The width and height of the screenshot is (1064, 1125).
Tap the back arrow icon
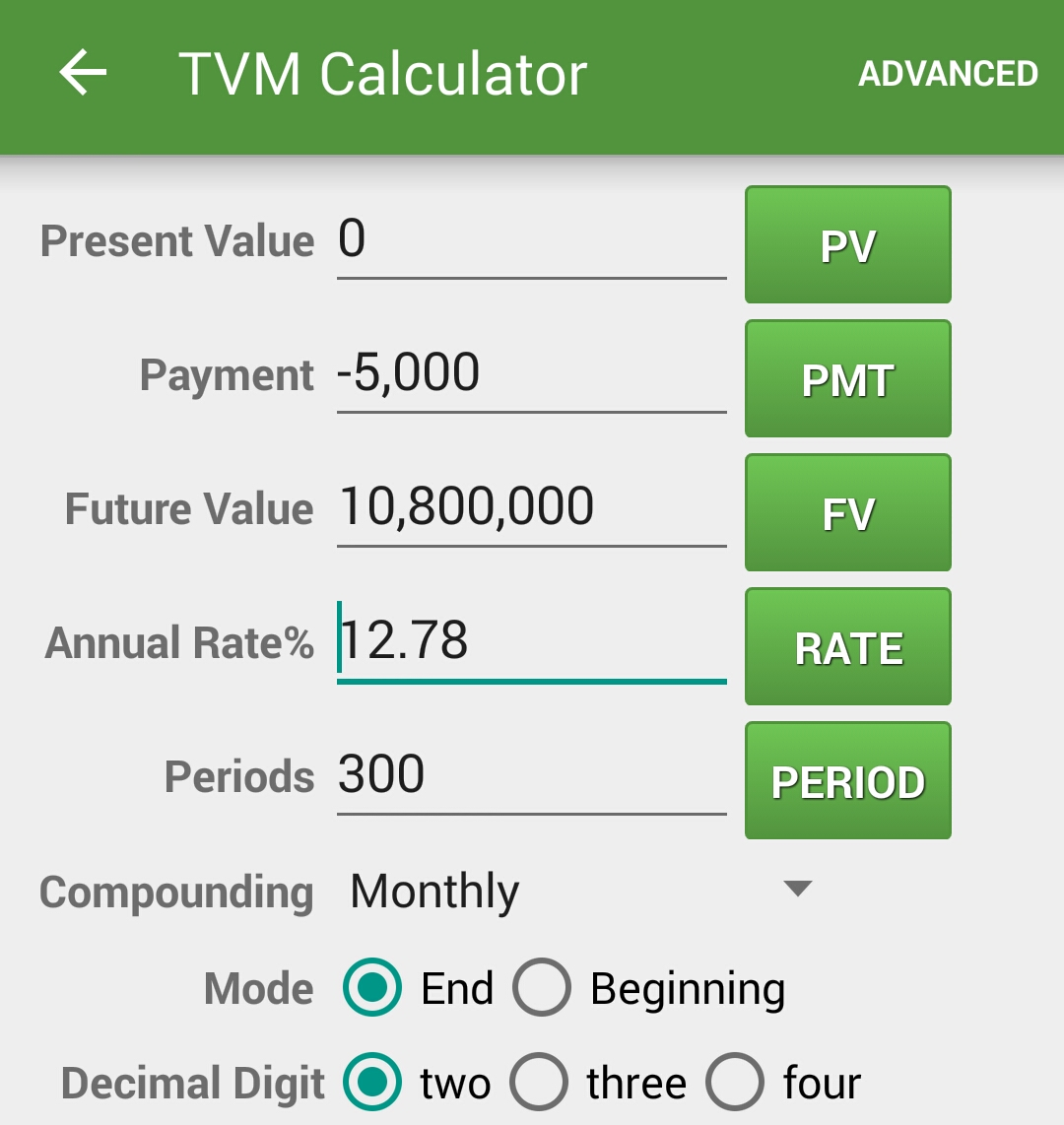click(x=83, y=72)
